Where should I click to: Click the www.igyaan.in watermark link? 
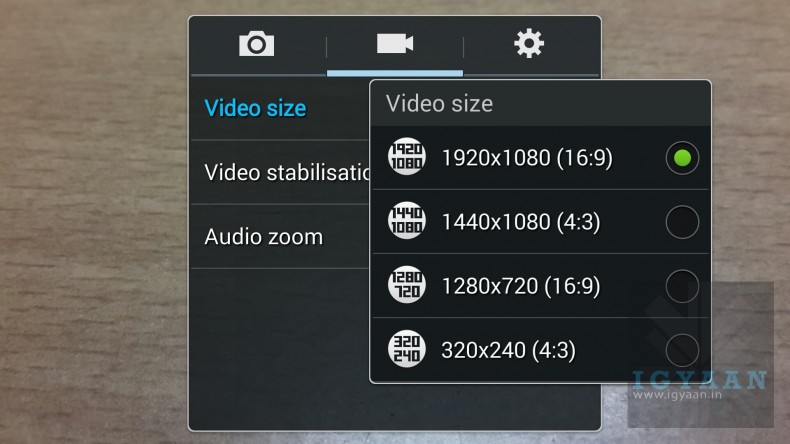point(677,395)
